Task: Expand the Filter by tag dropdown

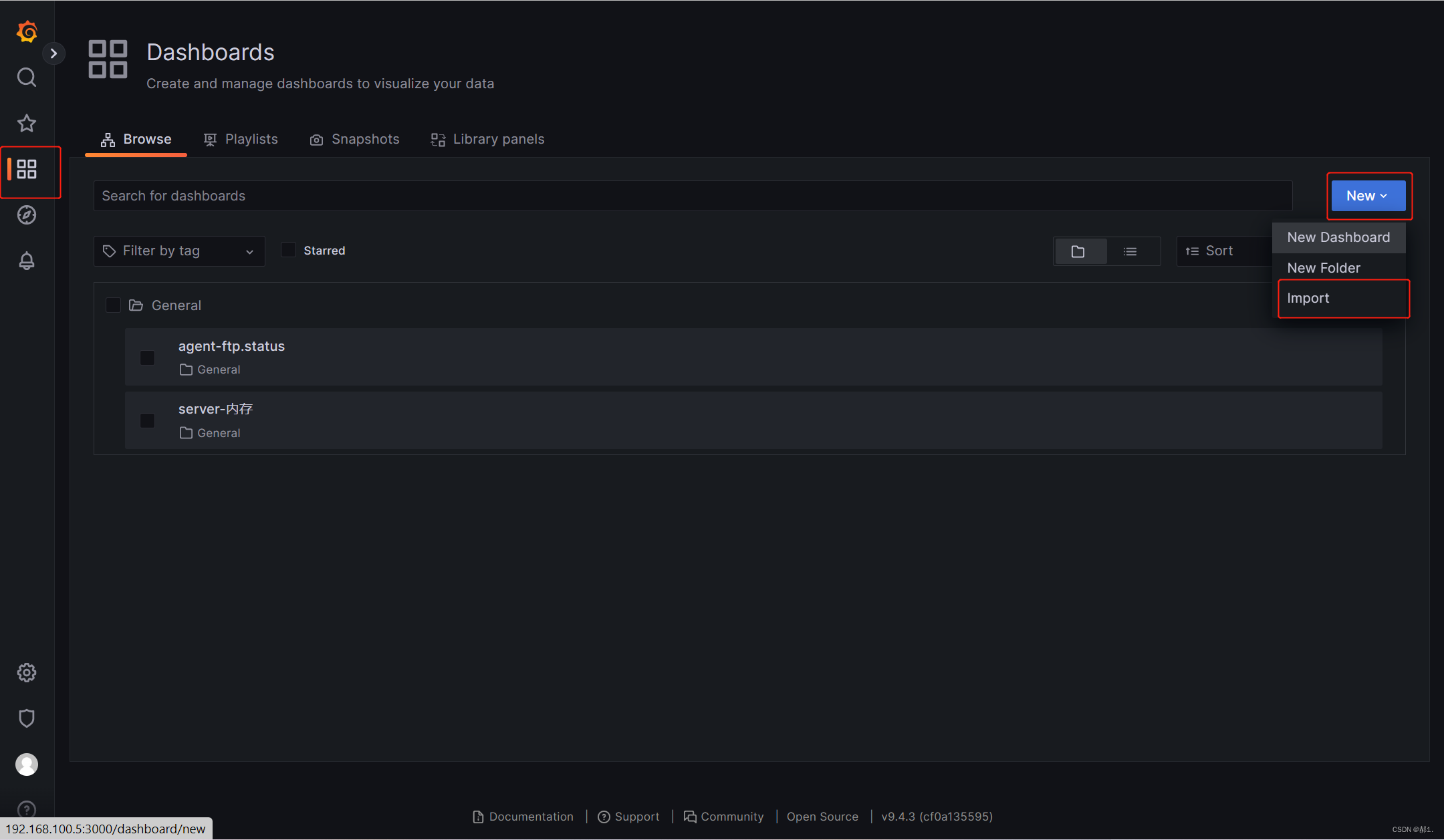Action: pos(179,251)
